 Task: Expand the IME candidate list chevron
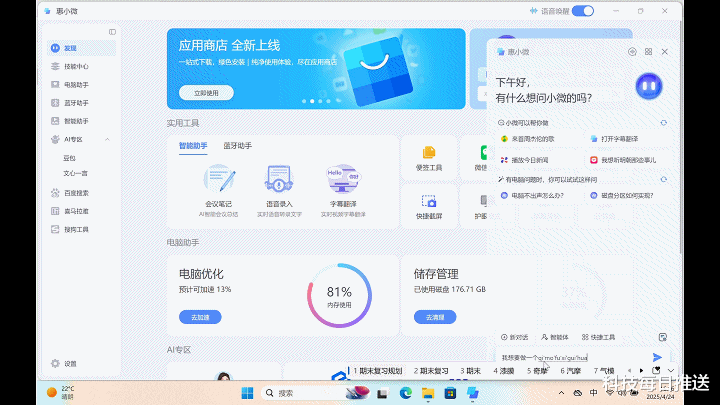[x=671, y=371]
